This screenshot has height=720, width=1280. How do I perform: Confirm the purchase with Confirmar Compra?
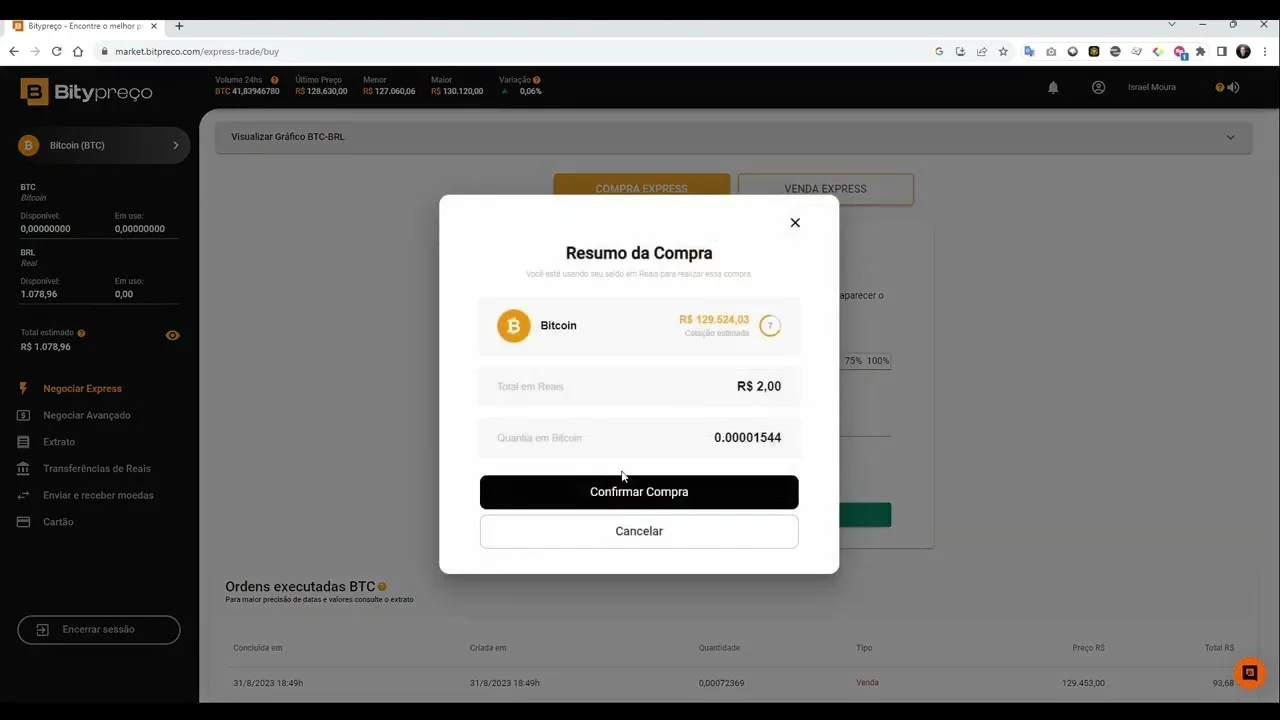[639, 492]
